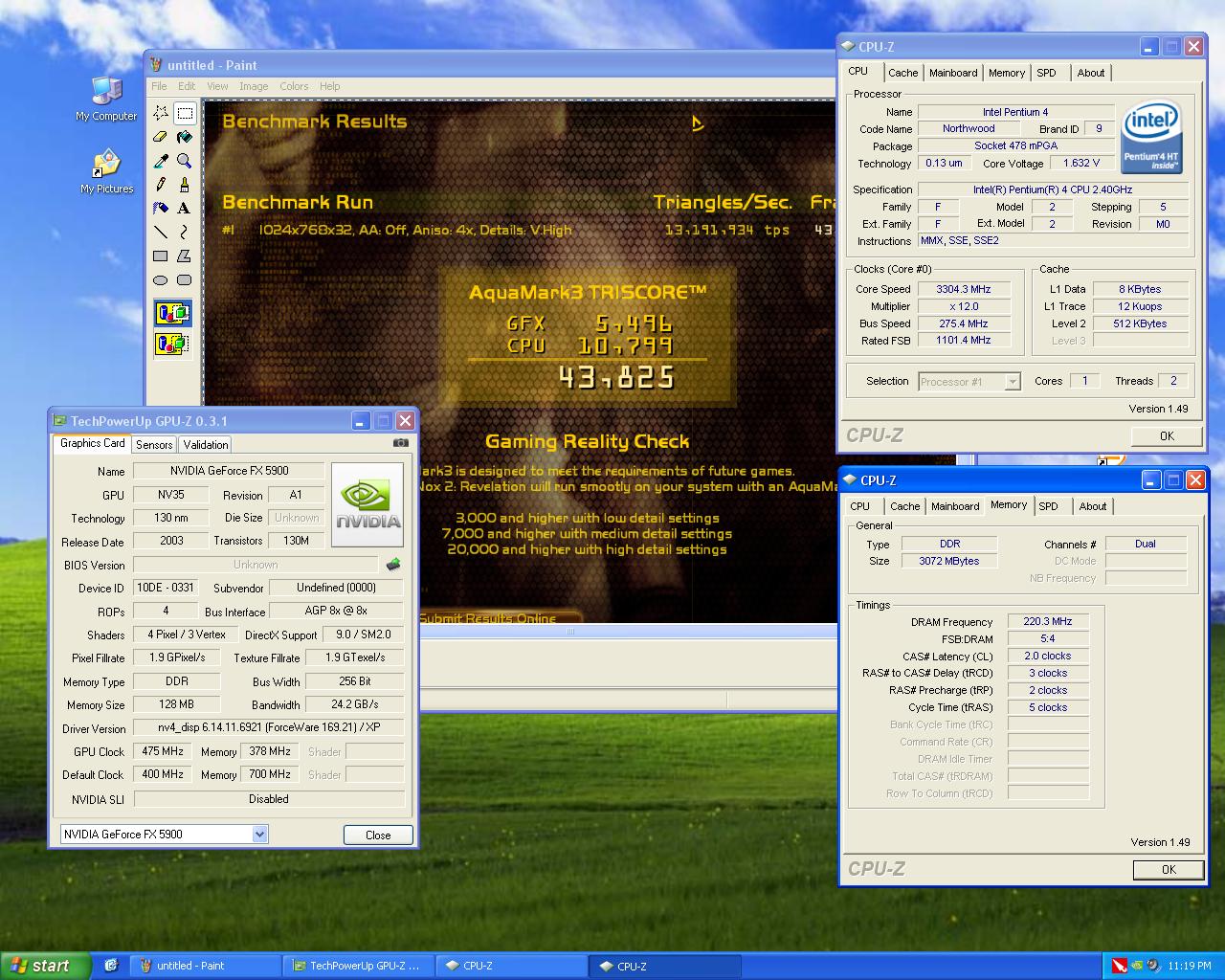The width and height of the screenshot is (1225, 980).
Task: Click the Close button in GPU-Z
Action: (x=378, y=835)
